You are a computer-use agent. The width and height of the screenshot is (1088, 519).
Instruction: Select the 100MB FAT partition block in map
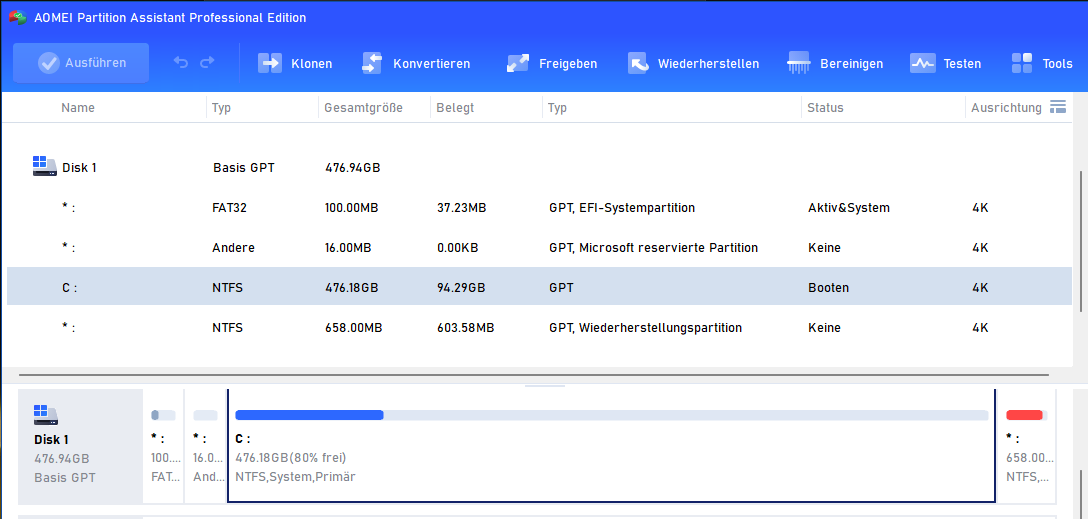click(x=164, y=446)
